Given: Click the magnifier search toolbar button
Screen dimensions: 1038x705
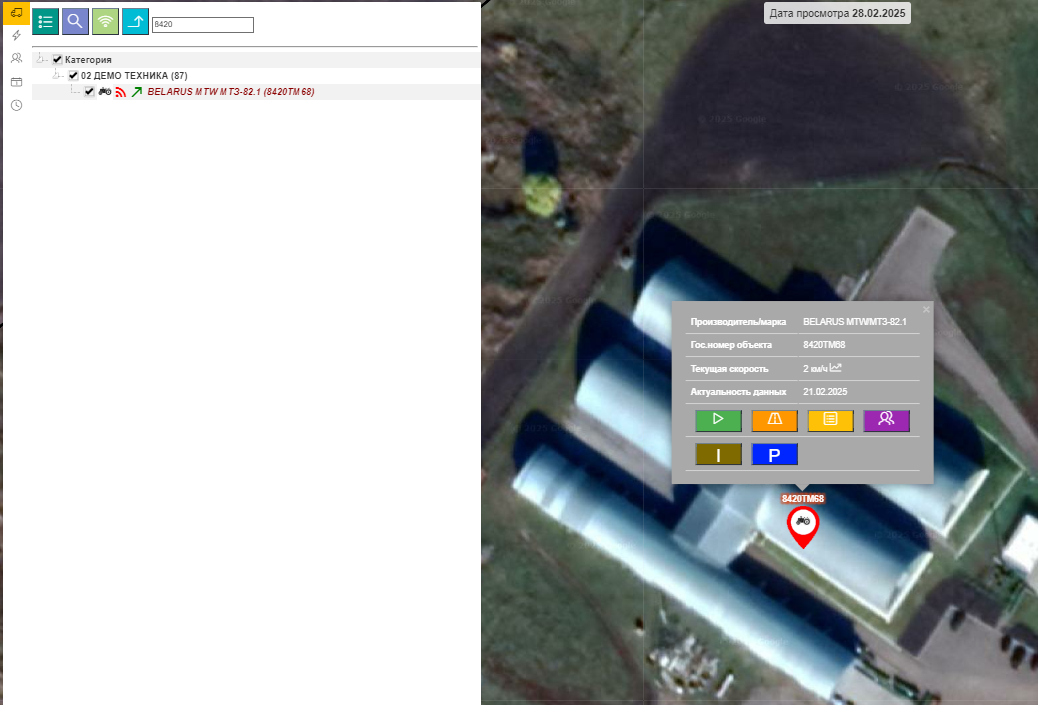Looking at the screenshot, I should point(75,21).
